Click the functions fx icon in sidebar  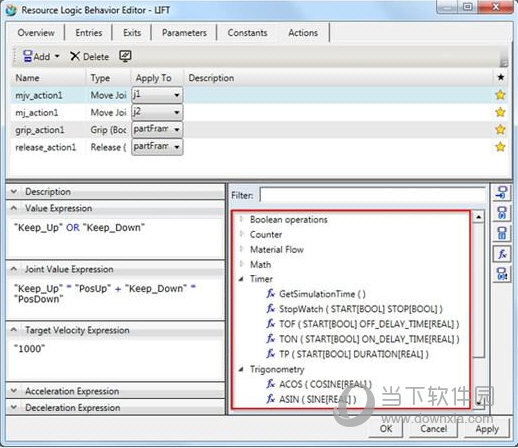[x=502, y=254]
